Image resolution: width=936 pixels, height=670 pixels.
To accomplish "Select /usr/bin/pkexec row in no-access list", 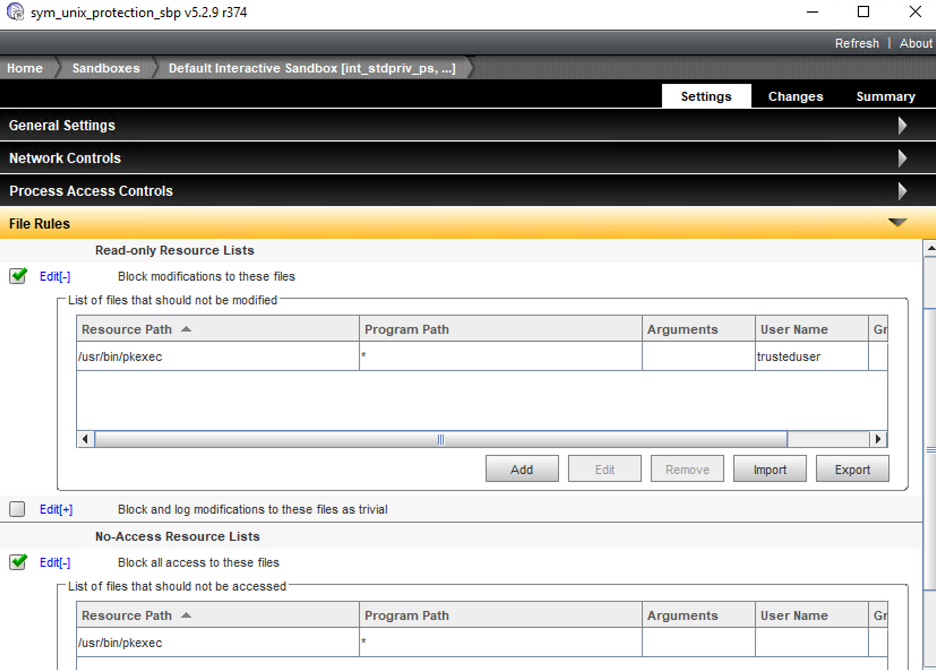I will tap(482, 643).
